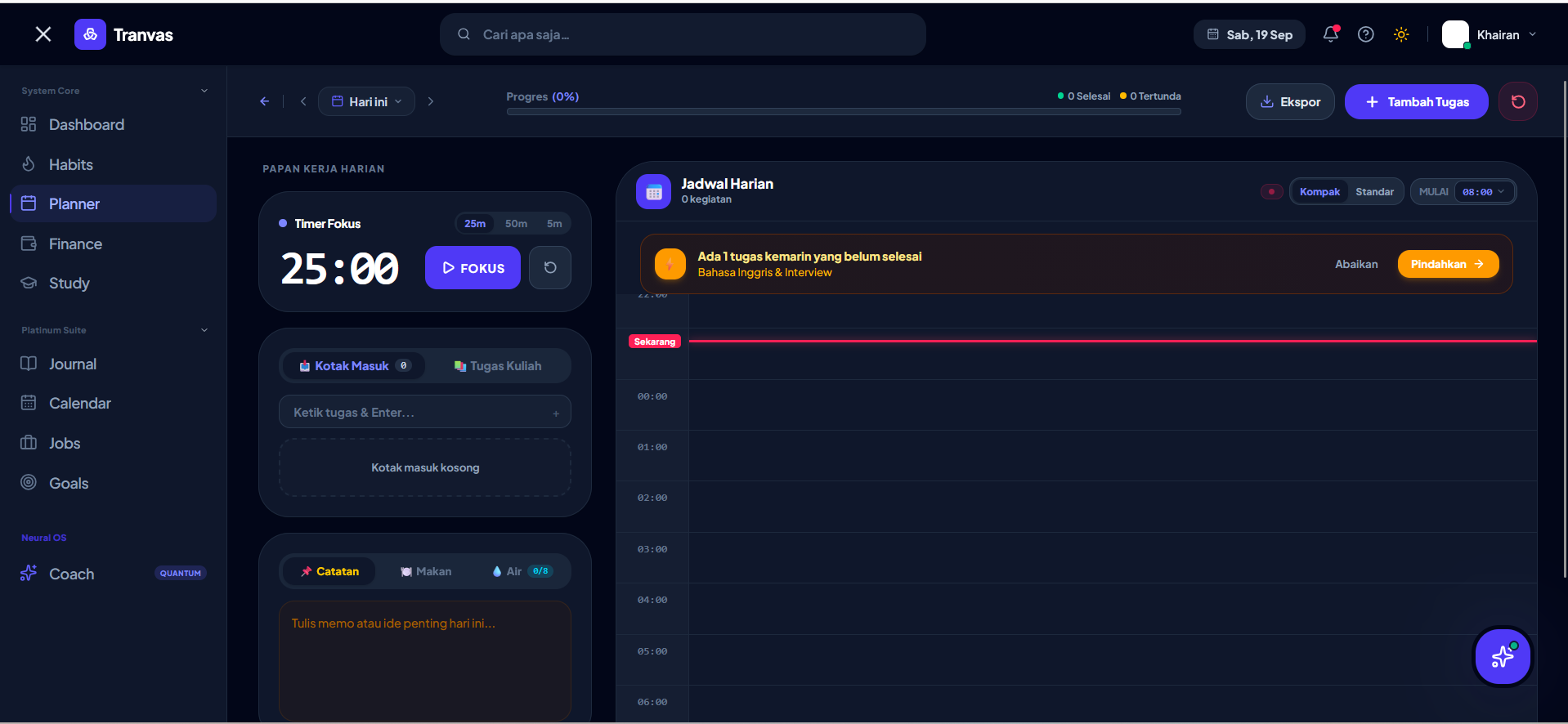The image size is (1568, 724).
Task: Click the Tranvas logo icon
Action: coord(90,34)
